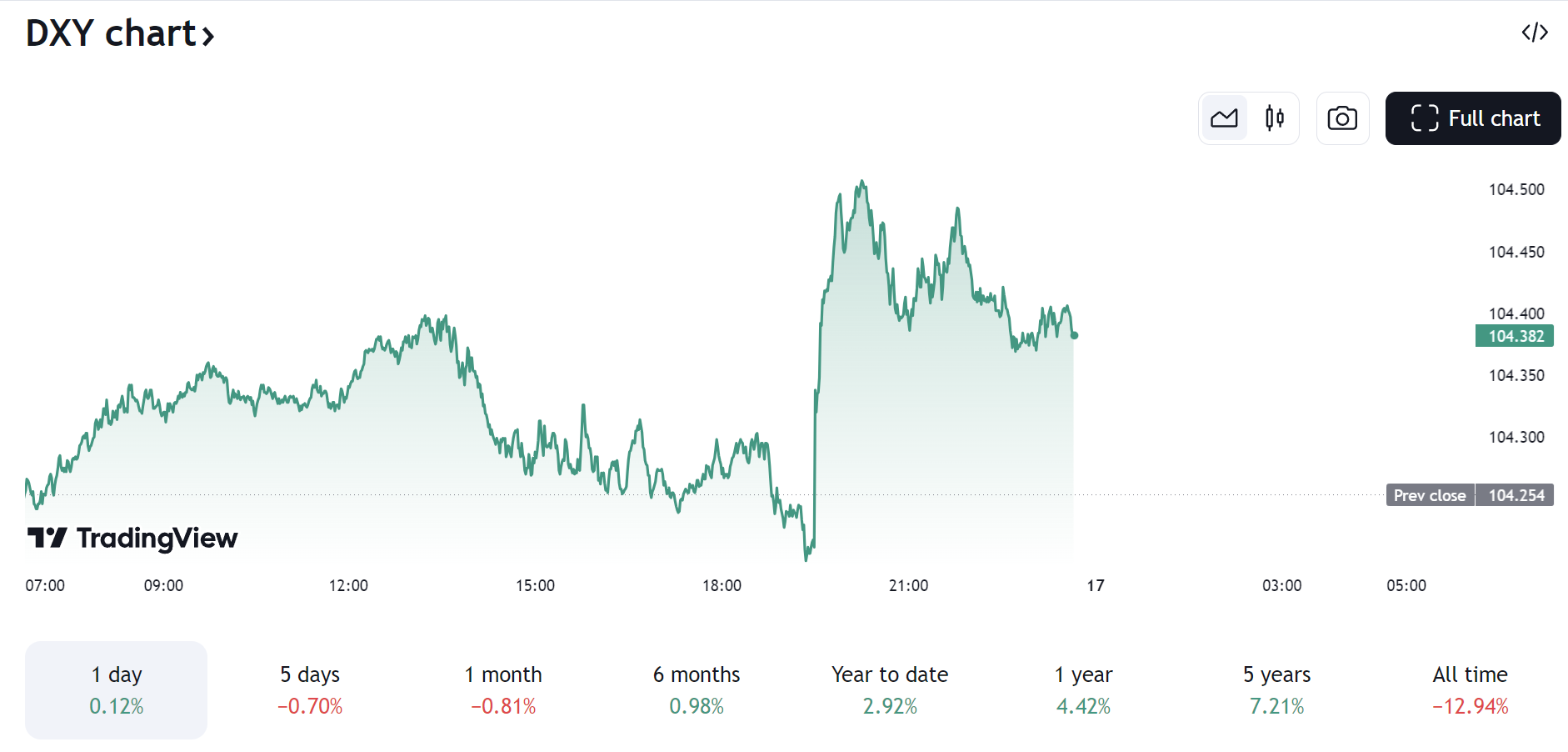The image size is (1568, 752).
Task: Click the 17 date axis marker
Action: pos(1095,585)
